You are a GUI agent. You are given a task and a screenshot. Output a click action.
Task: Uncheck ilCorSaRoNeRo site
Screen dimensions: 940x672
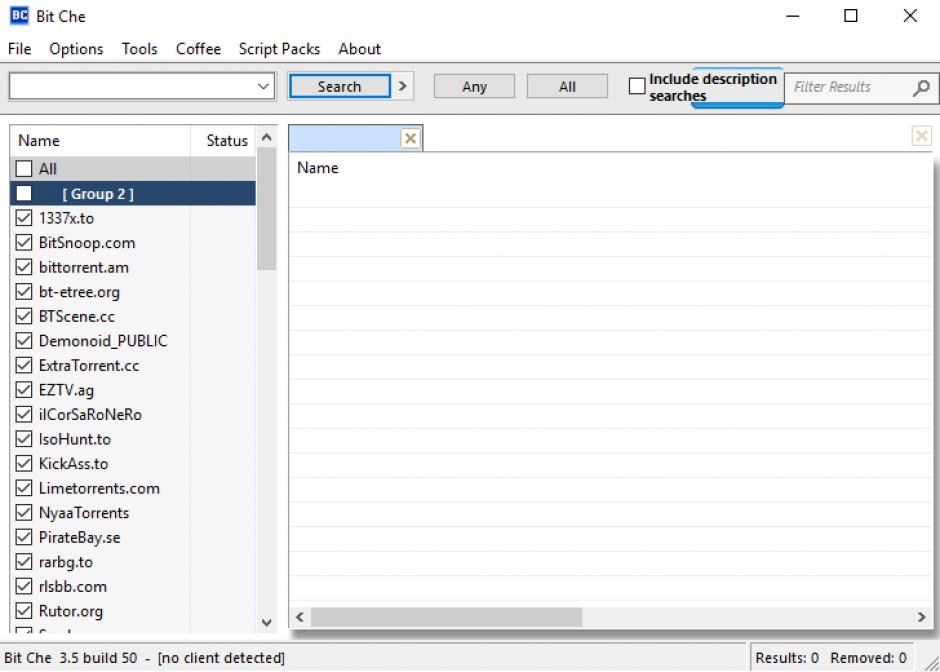(x=24, y=415)
